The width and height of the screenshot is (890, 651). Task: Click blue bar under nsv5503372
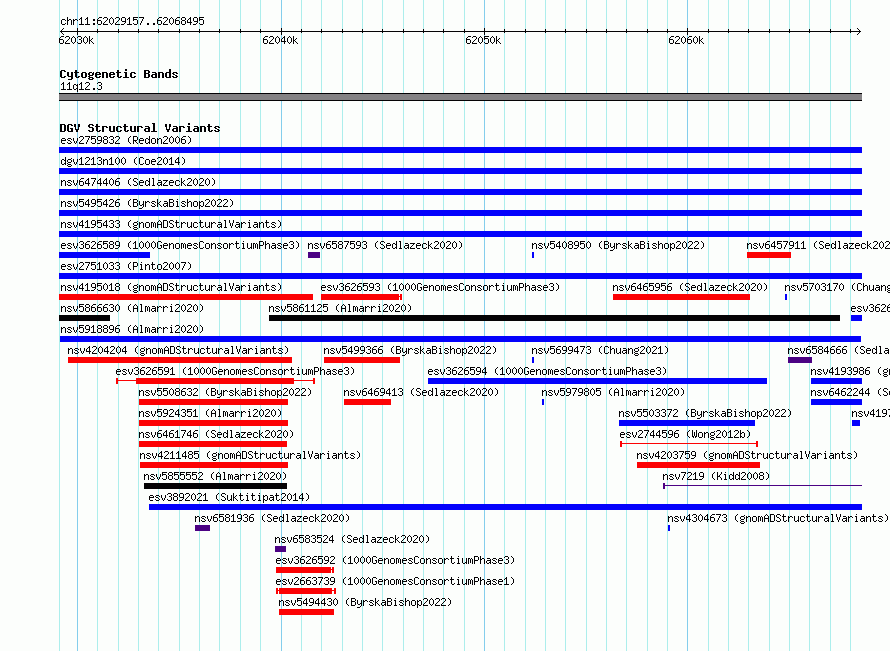687,423
